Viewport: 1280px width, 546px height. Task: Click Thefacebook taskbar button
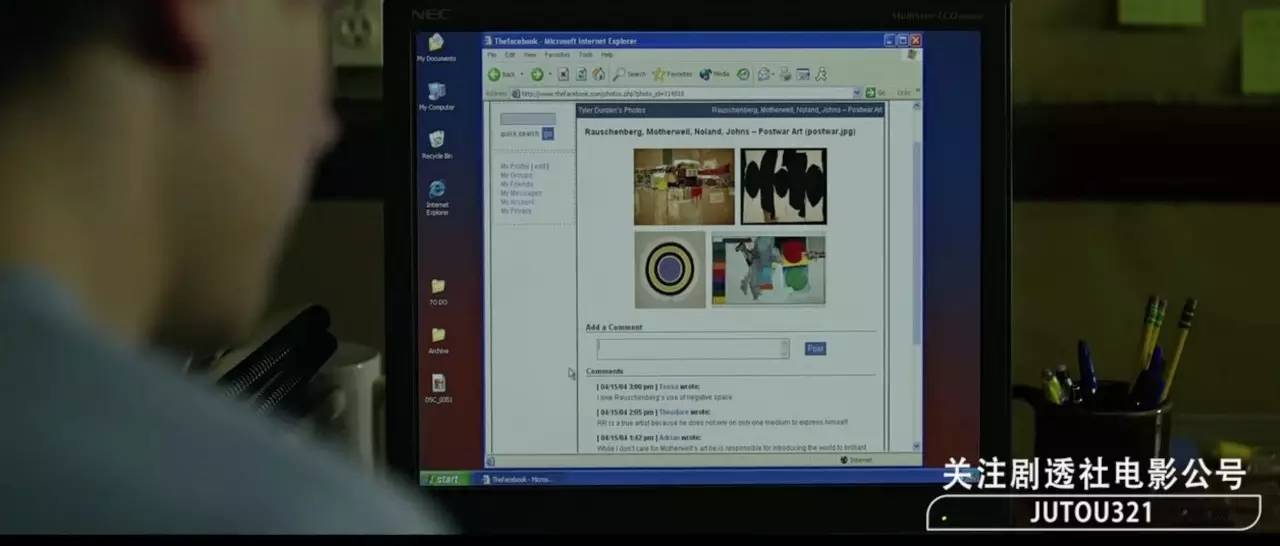(516, 479)
